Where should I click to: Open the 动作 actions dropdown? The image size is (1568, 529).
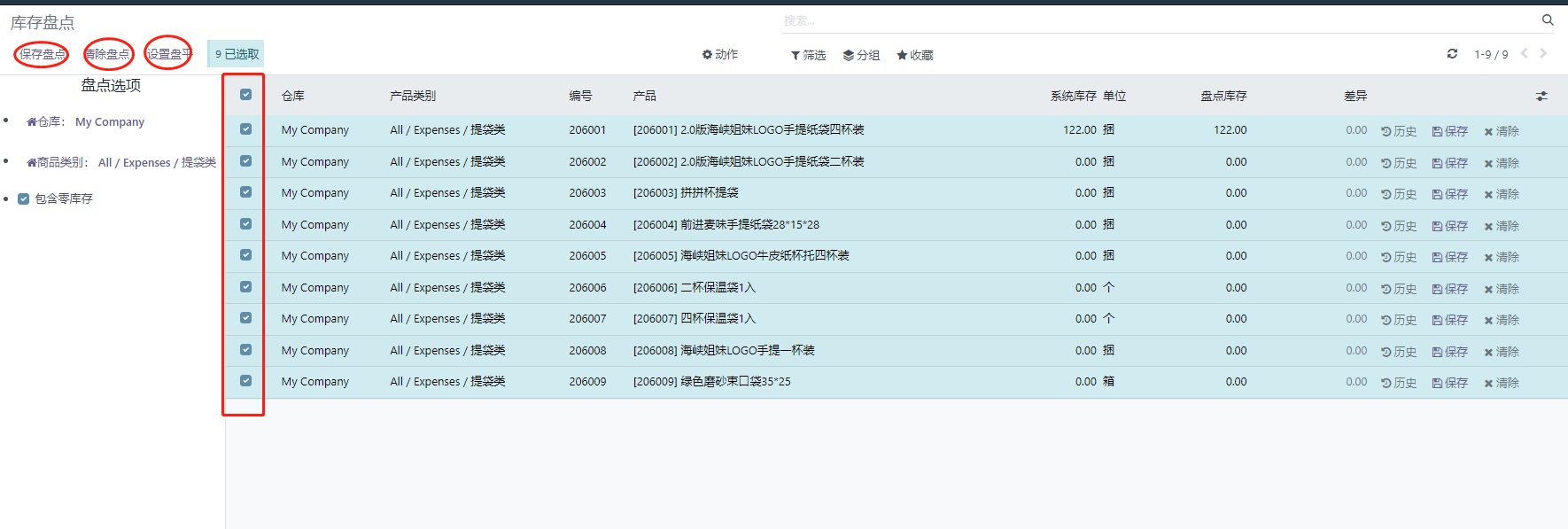click(719, 55)
